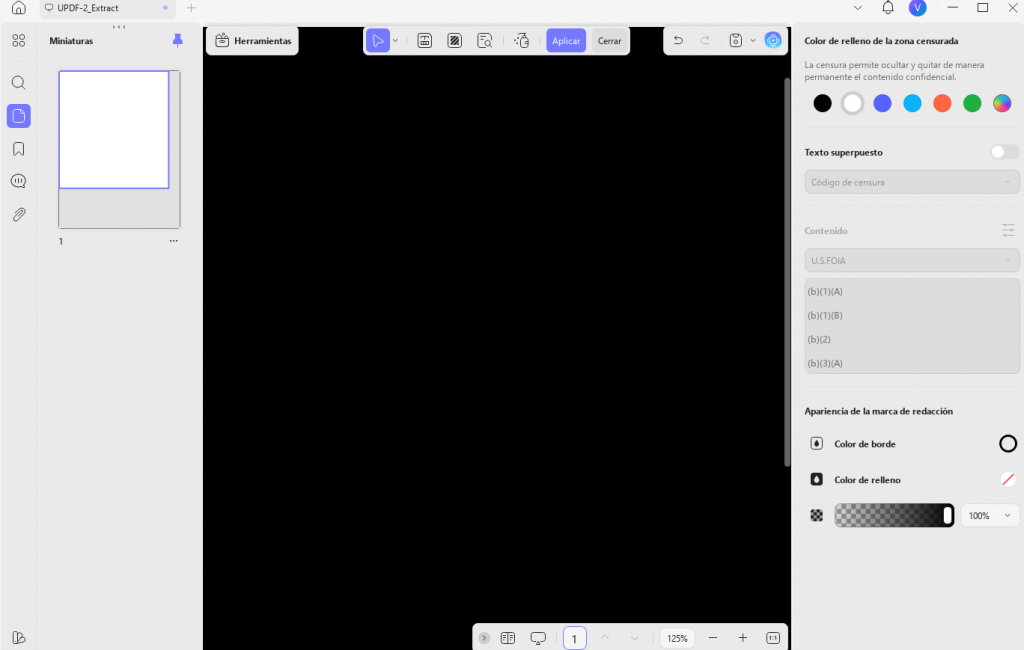Go to the previous page arrow

(x=605, y=638)
